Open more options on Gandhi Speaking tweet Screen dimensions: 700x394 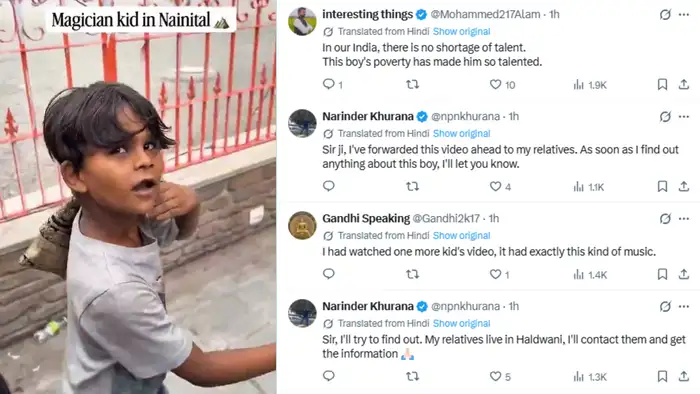click(x=683, y=219)
